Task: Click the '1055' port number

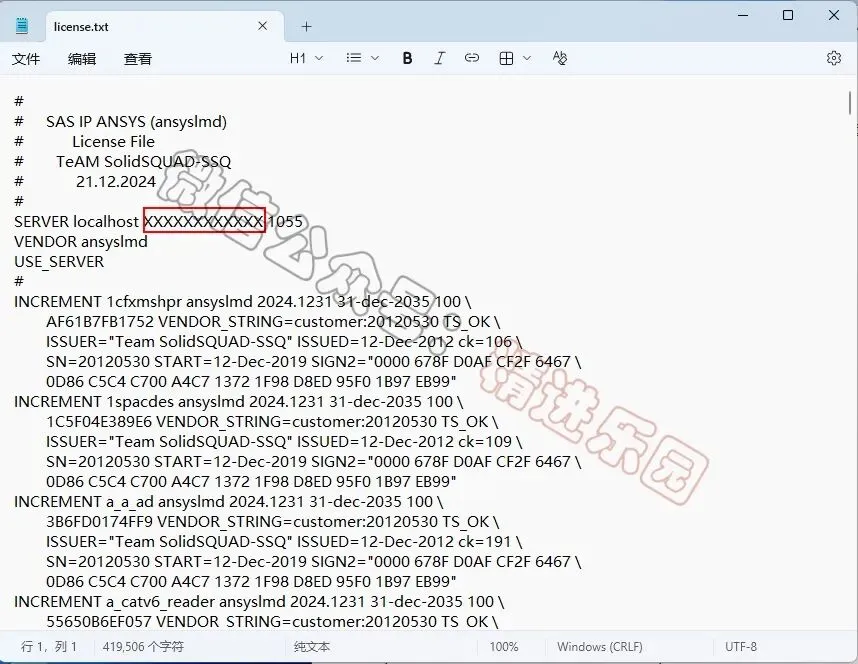Action: click(x=285, y=222)
